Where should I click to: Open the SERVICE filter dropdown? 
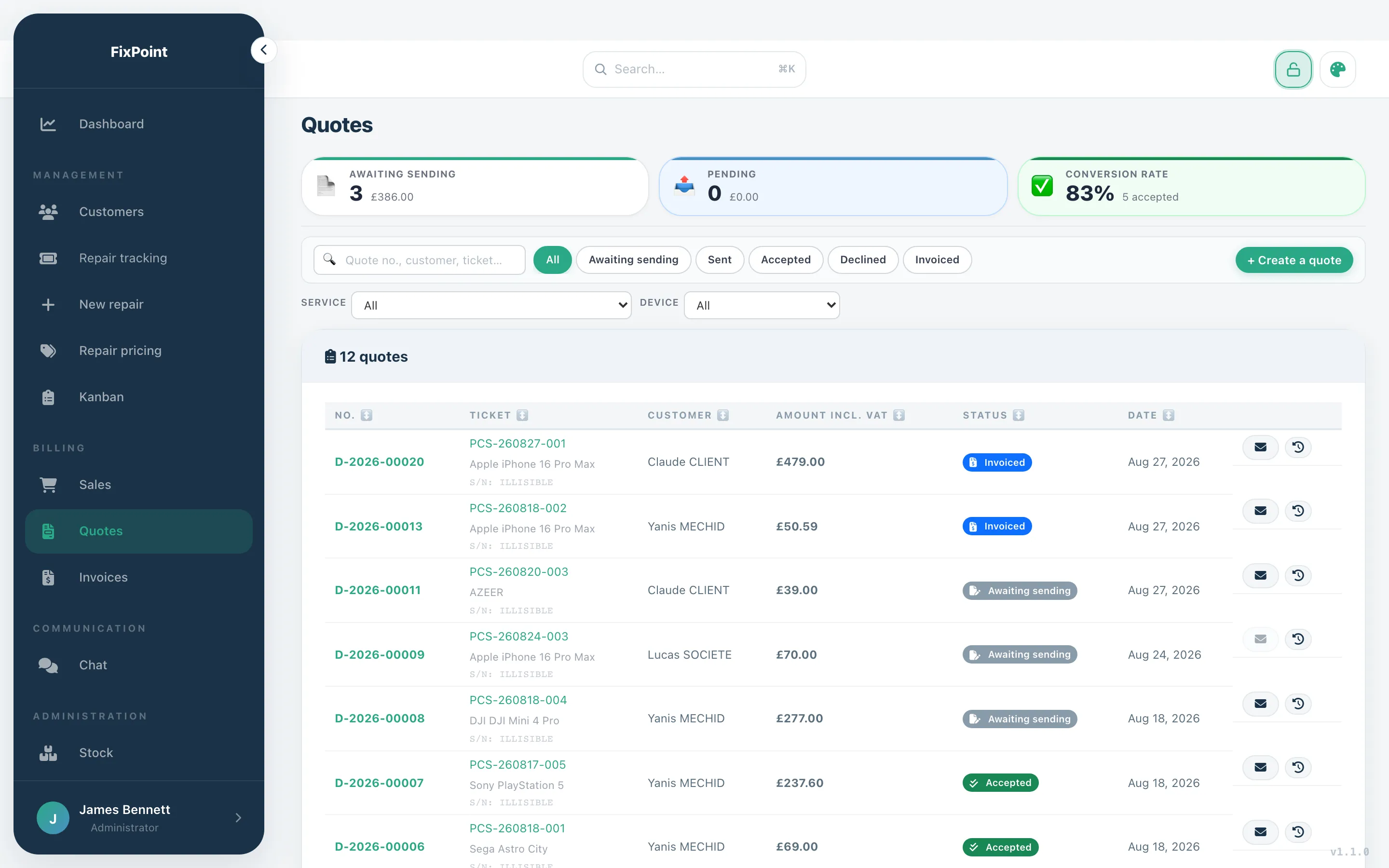pyautogui.click(x=491, y=305)
